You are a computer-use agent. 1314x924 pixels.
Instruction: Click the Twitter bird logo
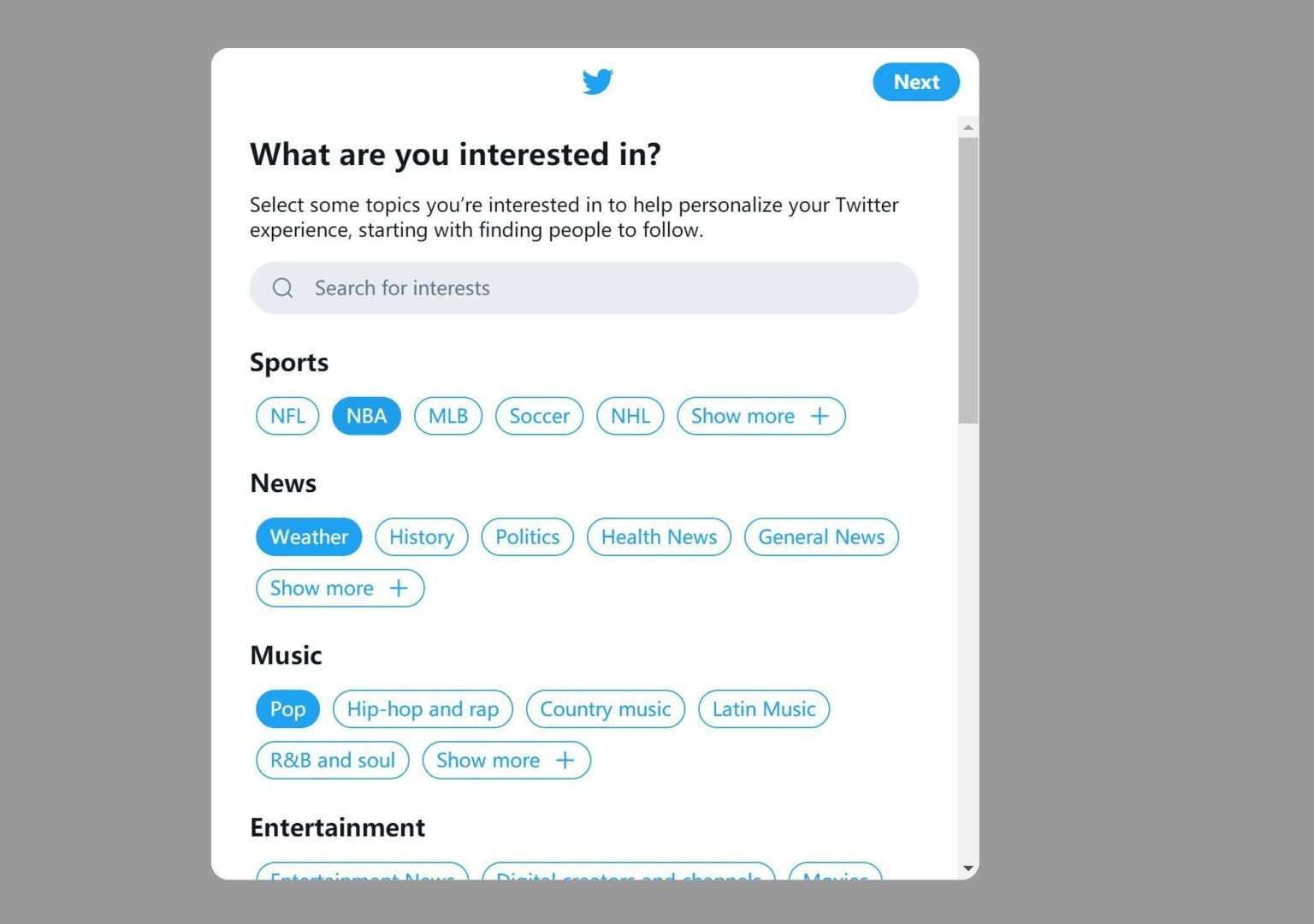tap(598, 81)
